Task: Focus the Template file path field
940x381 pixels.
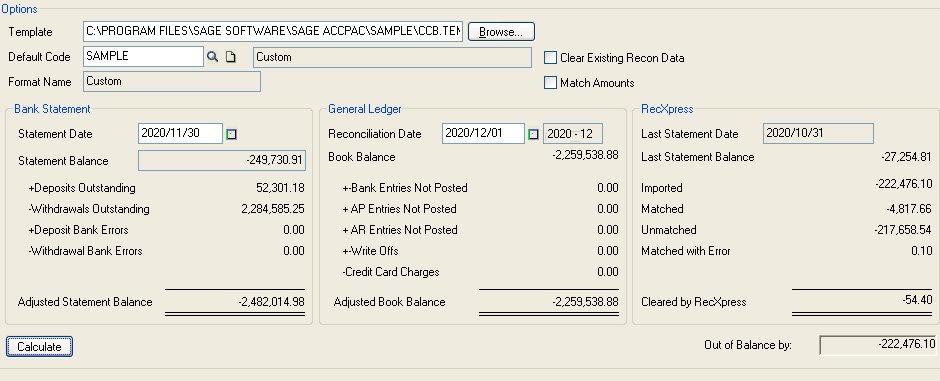Action: point(273,31)
